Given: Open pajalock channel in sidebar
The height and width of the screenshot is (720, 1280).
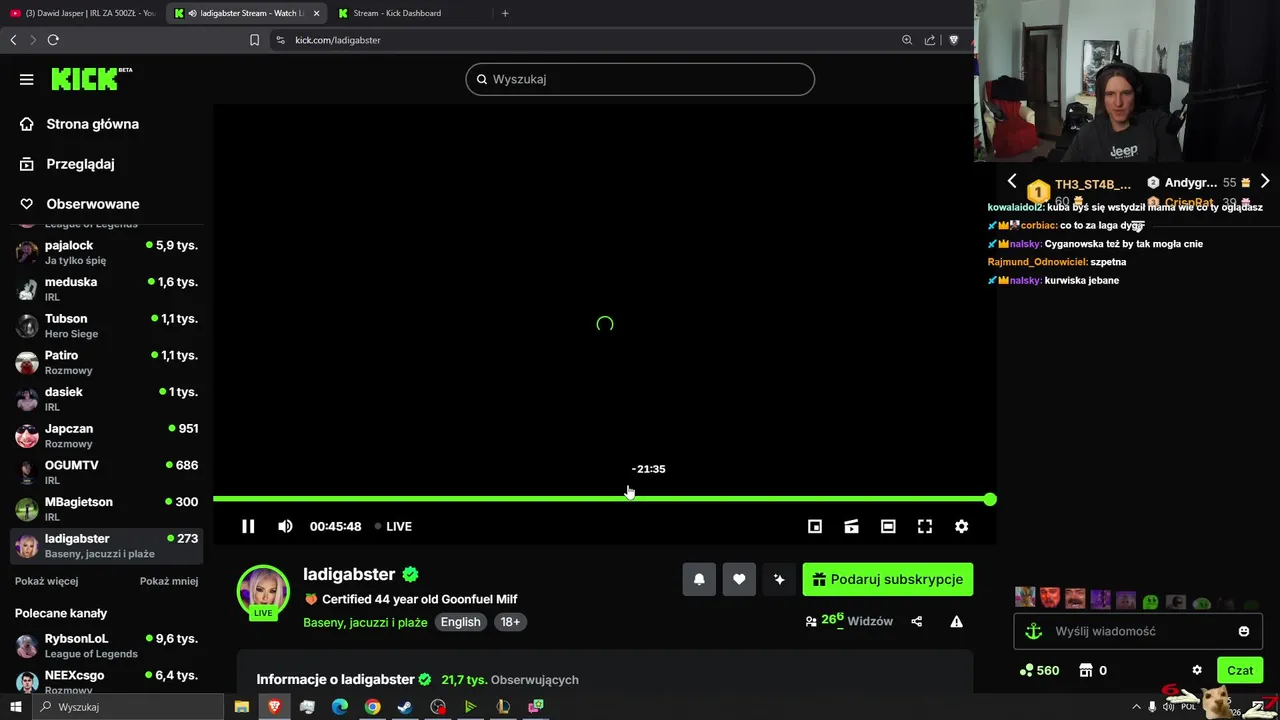Looking at the screenshot, I should (x=106, y=252).
